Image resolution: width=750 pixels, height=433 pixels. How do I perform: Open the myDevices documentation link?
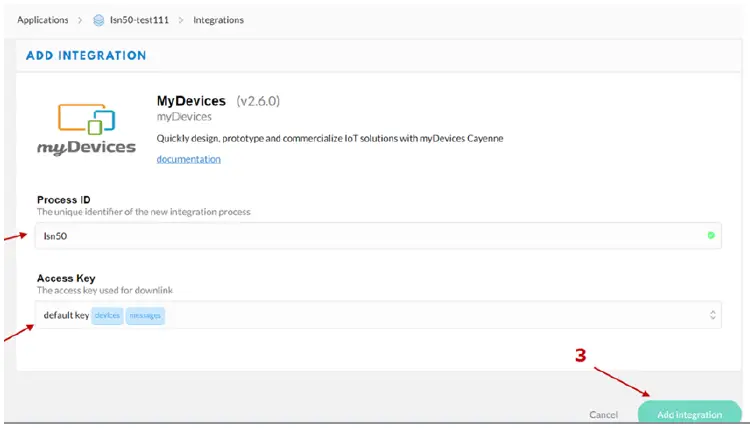tap(188, 159)
